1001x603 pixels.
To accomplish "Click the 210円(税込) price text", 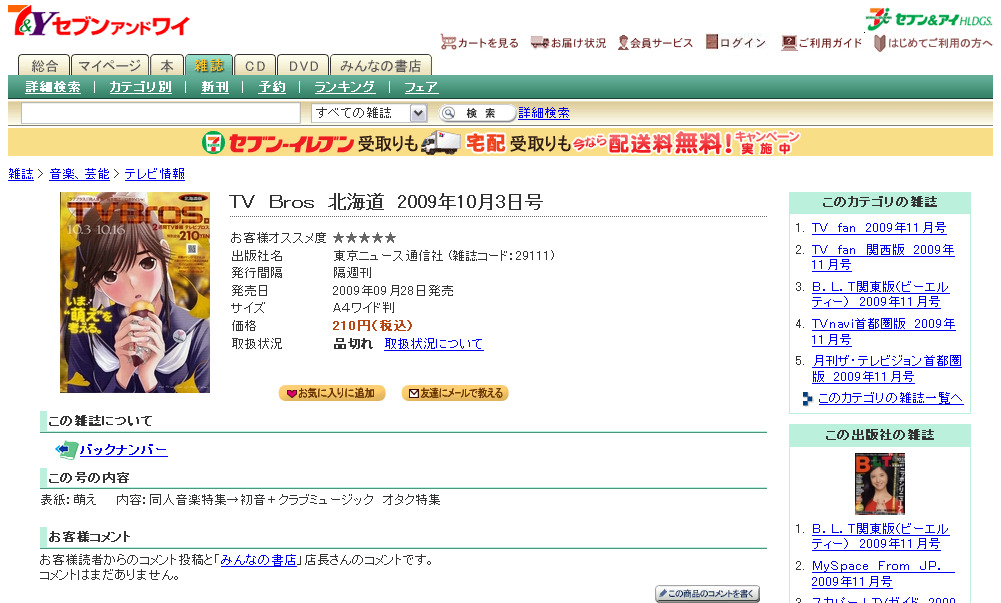I will (x=372, y=325).
